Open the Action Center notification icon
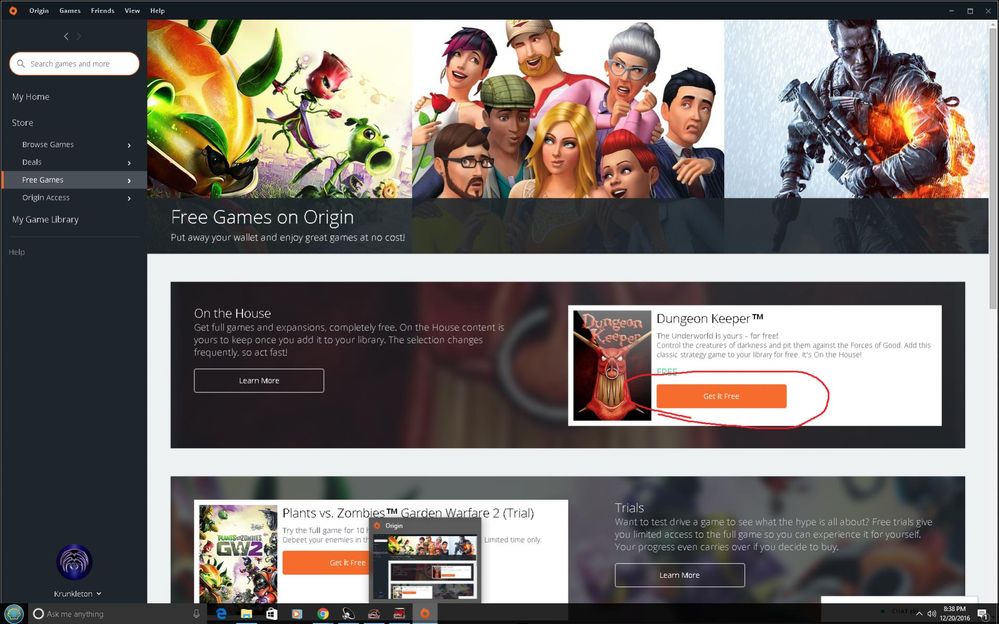Screen dimensions: 999x624 click(982, 614)
